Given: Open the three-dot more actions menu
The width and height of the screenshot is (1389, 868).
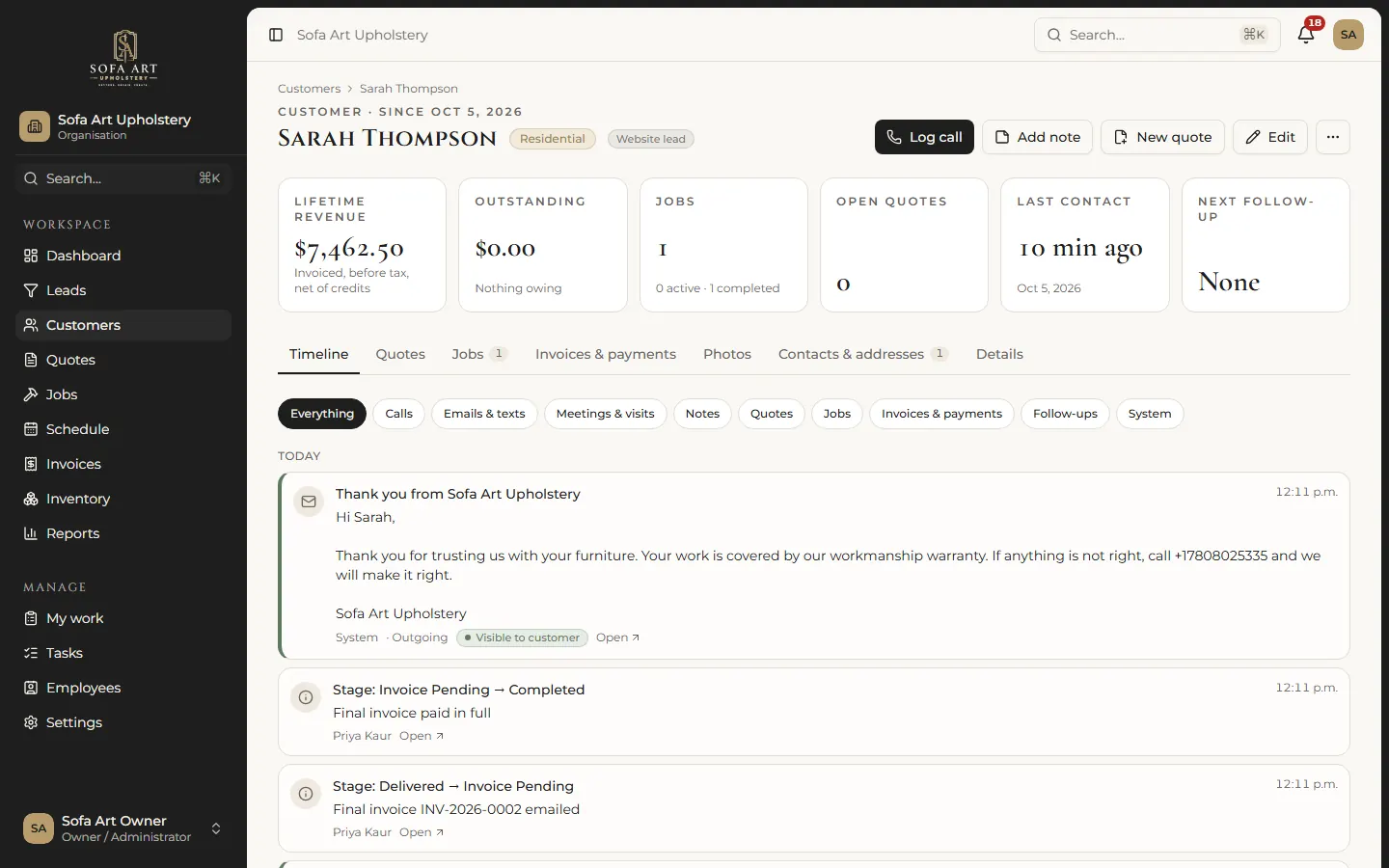Looking at the screenshot, I should [x=1333, y=137].
